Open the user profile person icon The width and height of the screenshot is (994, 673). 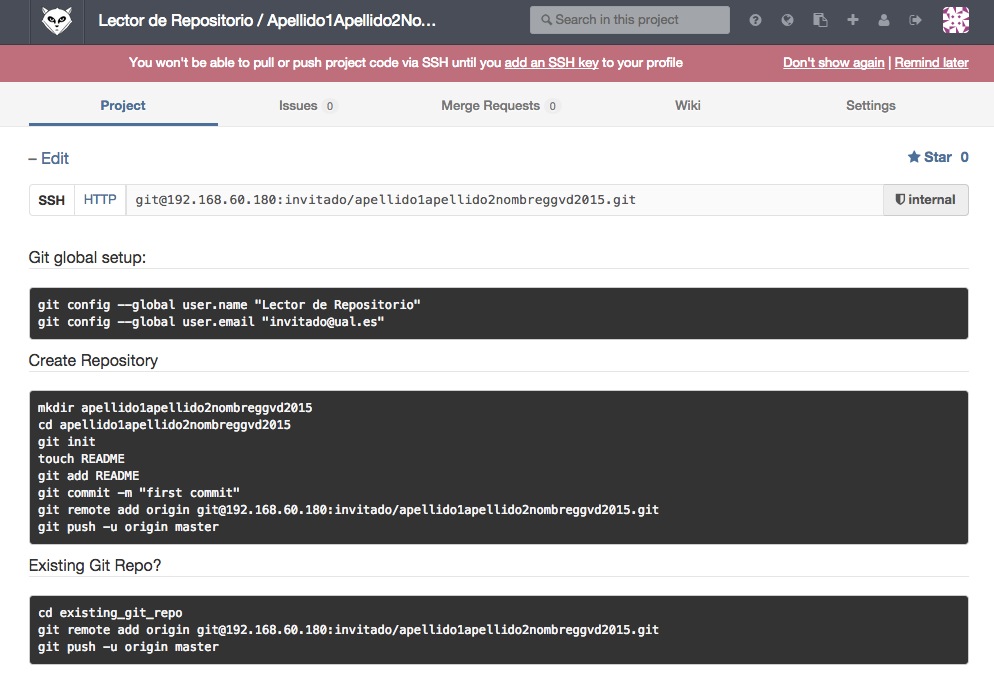pyautogui.click(x=883, y=20)
